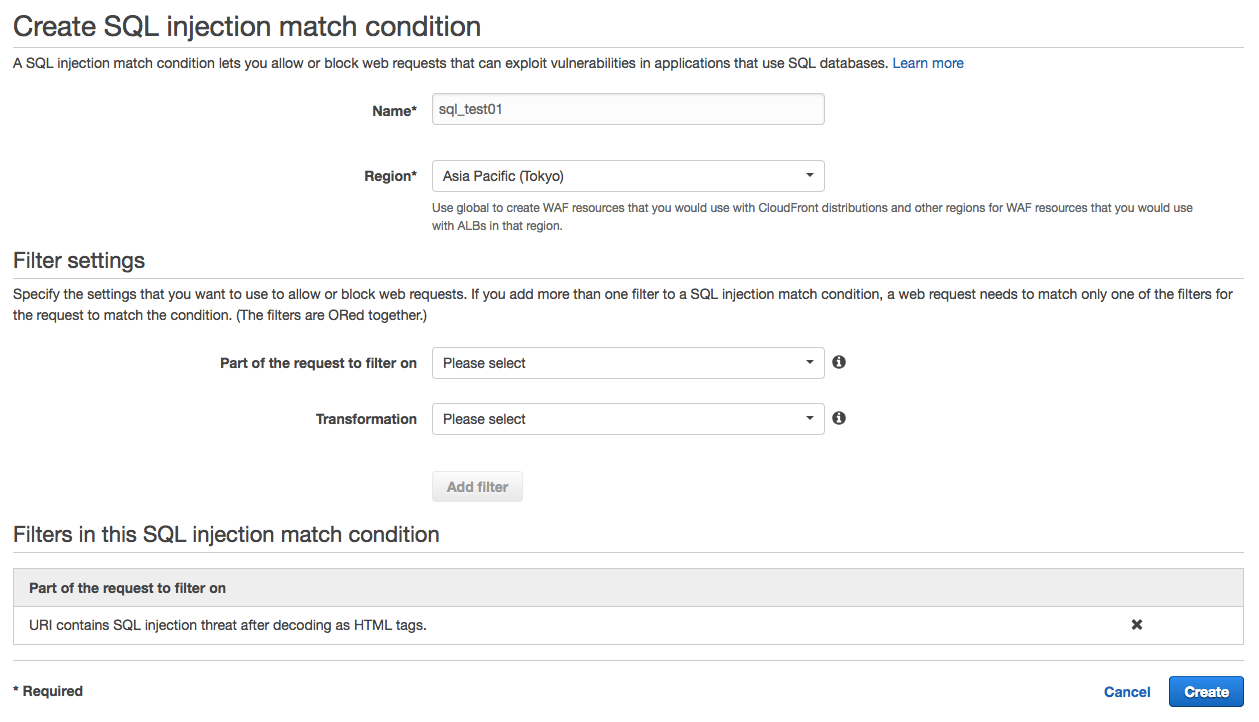Image resolution: width=1259 pixels, height=722 pixels.
Task: Click the info icon next to Transformation
Action: (839, 418)
